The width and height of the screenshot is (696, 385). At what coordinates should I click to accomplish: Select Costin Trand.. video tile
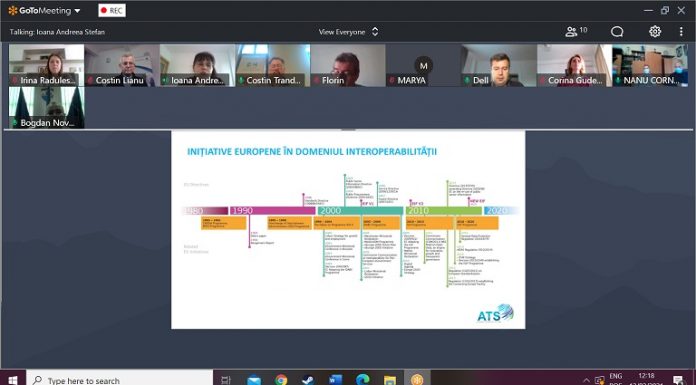pos(273,65)
